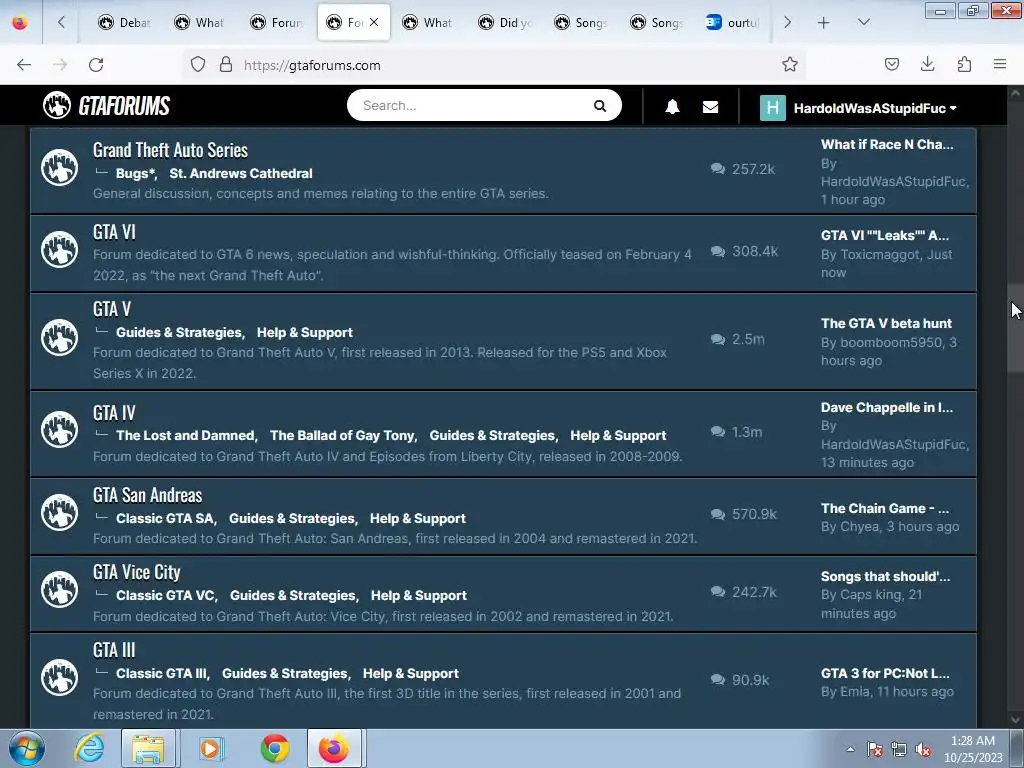Click the GTA Vice City forum icon
The width and height of the screenshot is (1024, 768).
(x=59, y=590)
